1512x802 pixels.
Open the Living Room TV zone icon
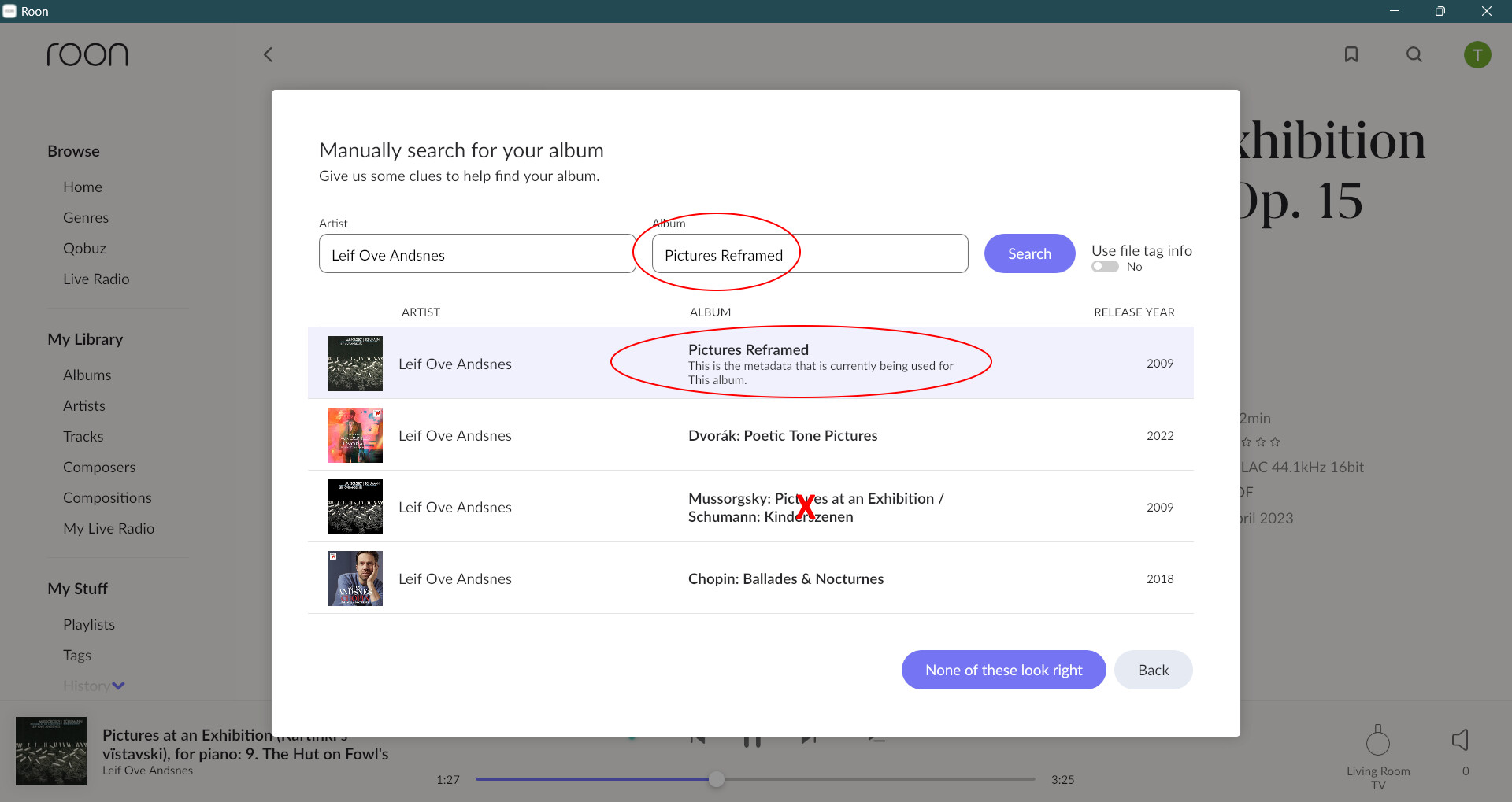[1378, 741]
